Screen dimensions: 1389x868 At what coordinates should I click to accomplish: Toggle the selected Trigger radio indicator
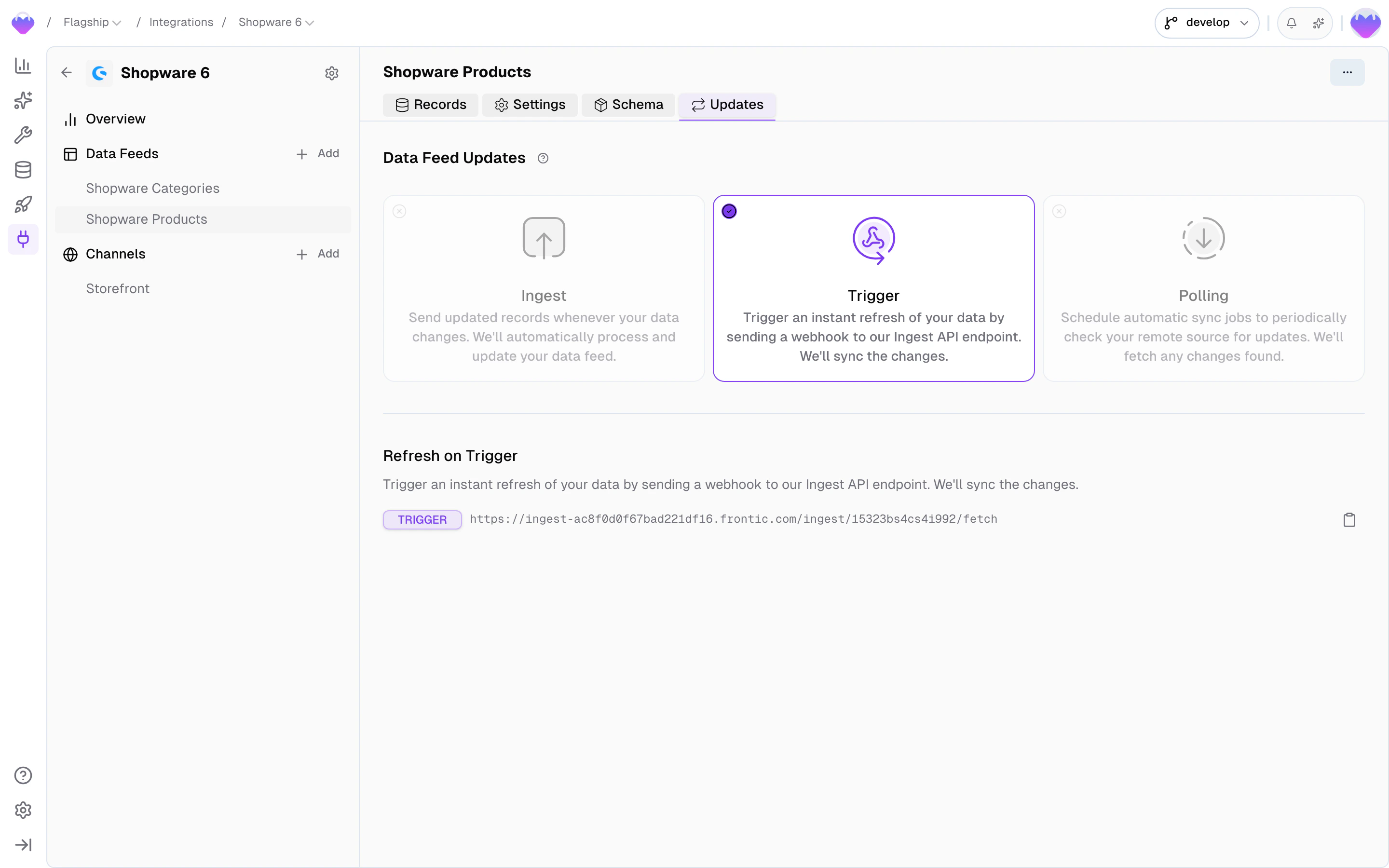coord(729,211)
